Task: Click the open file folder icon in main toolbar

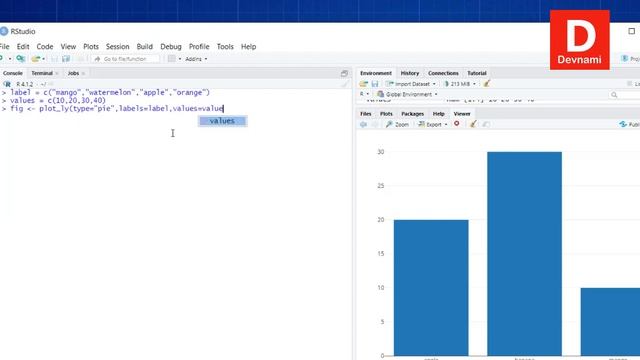Action: 36,59
